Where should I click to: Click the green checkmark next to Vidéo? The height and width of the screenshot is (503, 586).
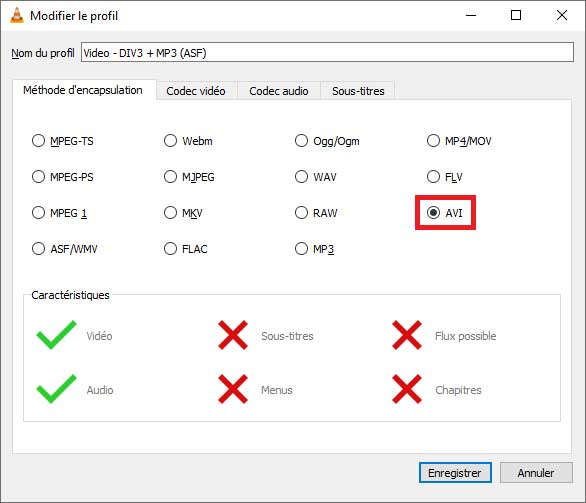point(56,335)
